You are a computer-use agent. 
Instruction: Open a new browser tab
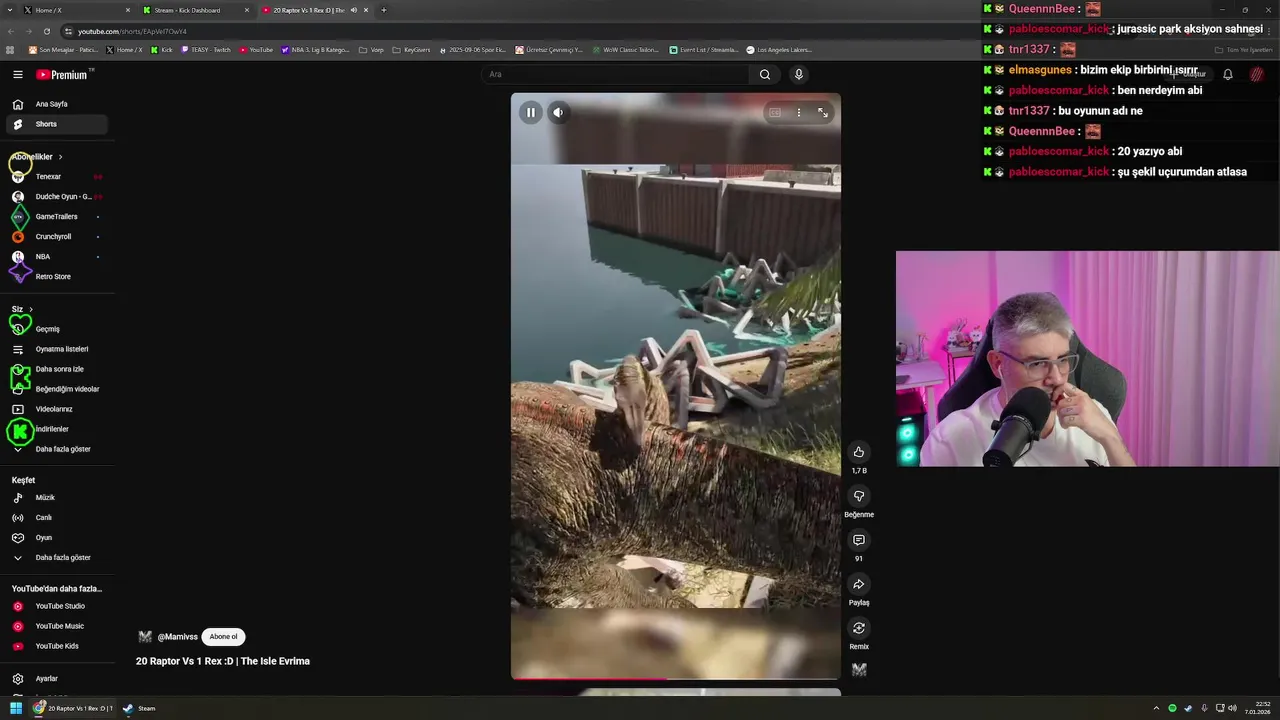click(x=383, y=10)
